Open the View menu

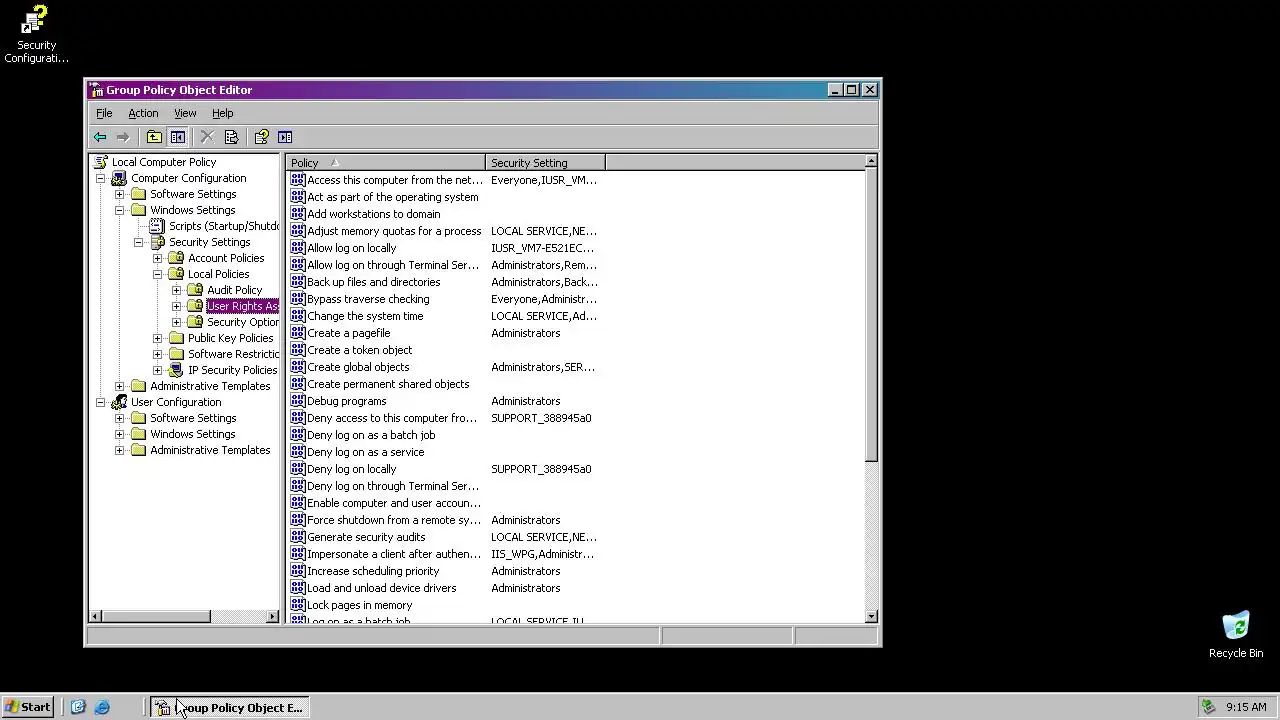[x=185, y=113]
